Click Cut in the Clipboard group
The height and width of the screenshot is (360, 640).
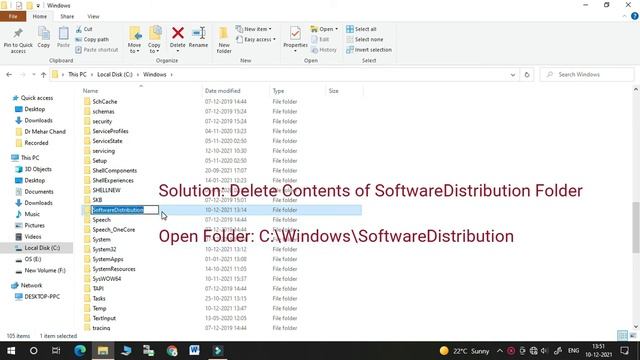click(84, 29)
